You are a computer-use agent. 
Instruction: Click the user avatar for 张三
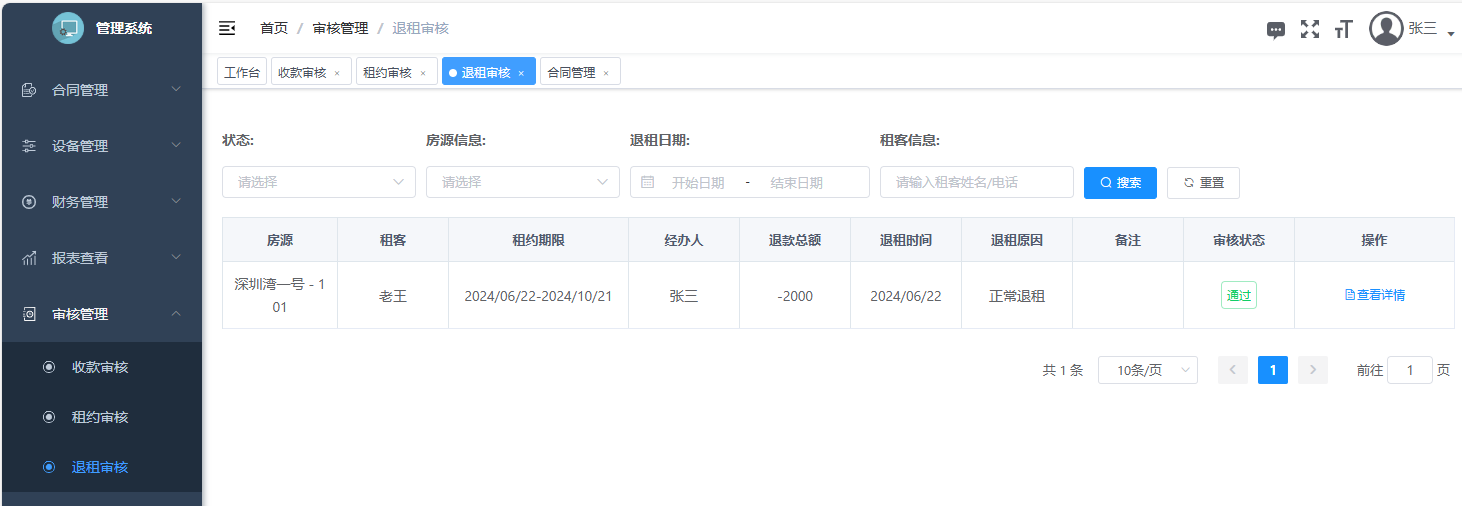(x=1386, y=29)
